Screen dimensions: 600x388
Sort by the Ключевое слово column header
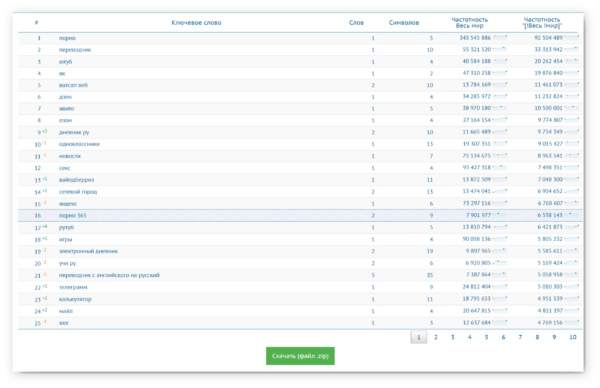point(196,23)
